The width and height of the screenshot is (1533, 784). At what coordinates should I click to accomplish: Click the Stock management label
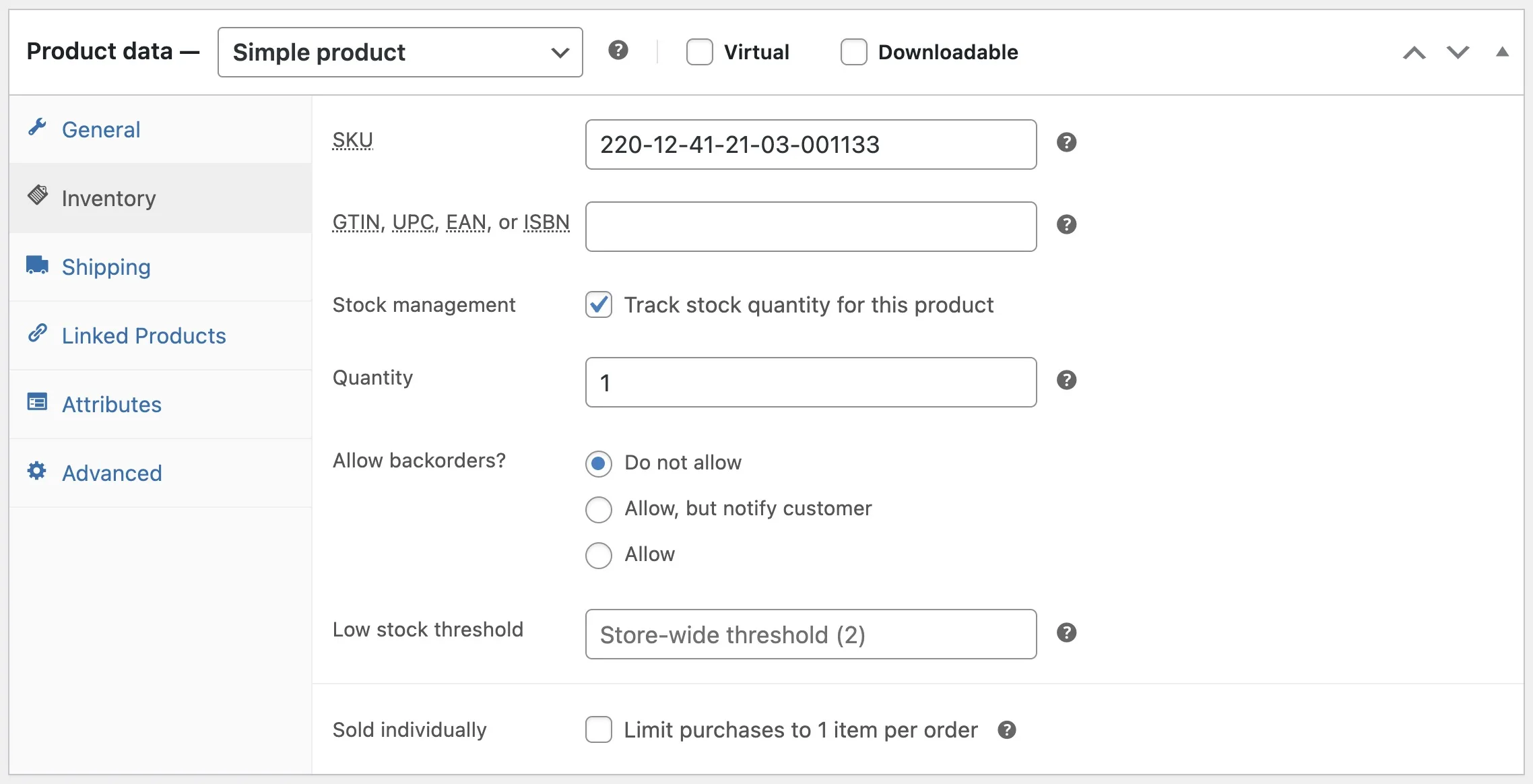point(424,304)
